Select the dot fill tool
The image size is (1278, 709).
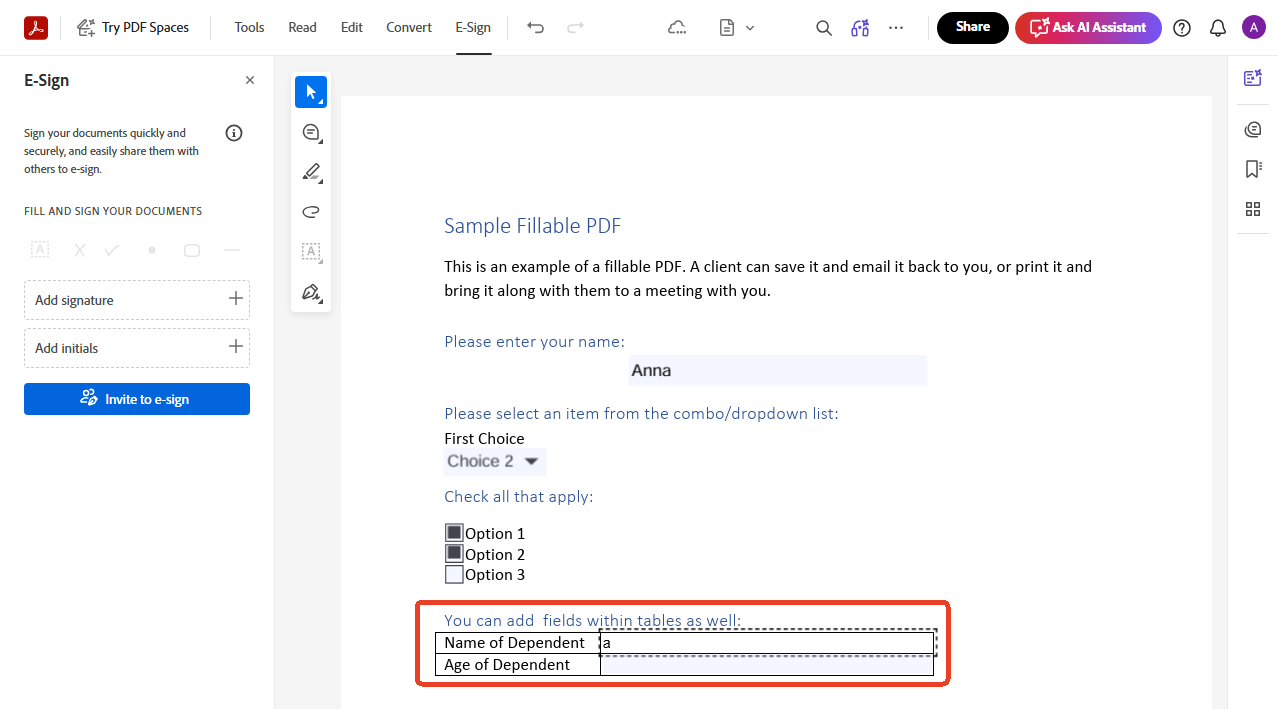(x=152, y=250)
